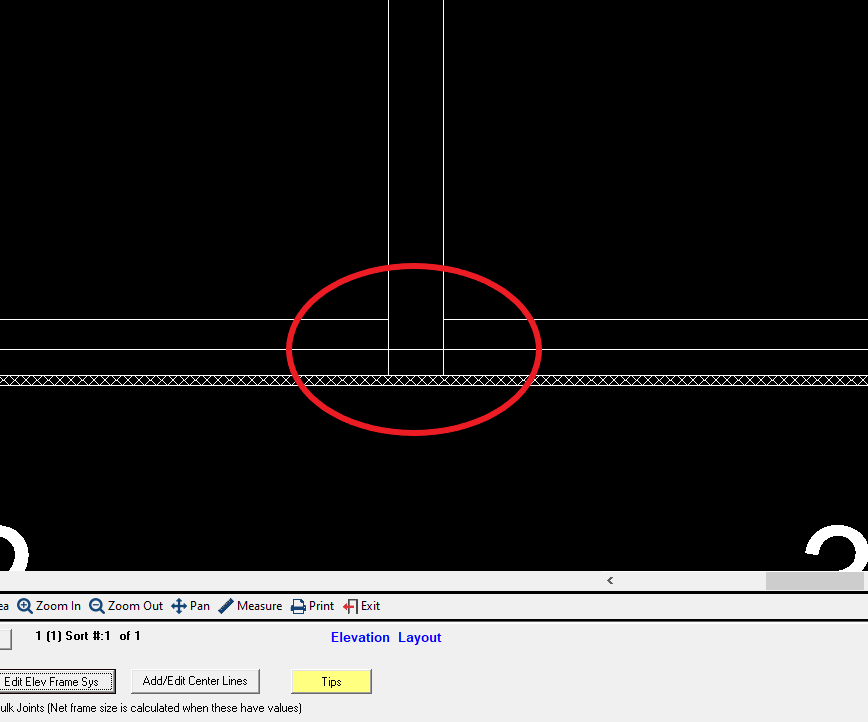868x722 pixels.
Task: Click the Zoom Out magnifier icon
Action: pyautogui.click(x=97, y=606)
